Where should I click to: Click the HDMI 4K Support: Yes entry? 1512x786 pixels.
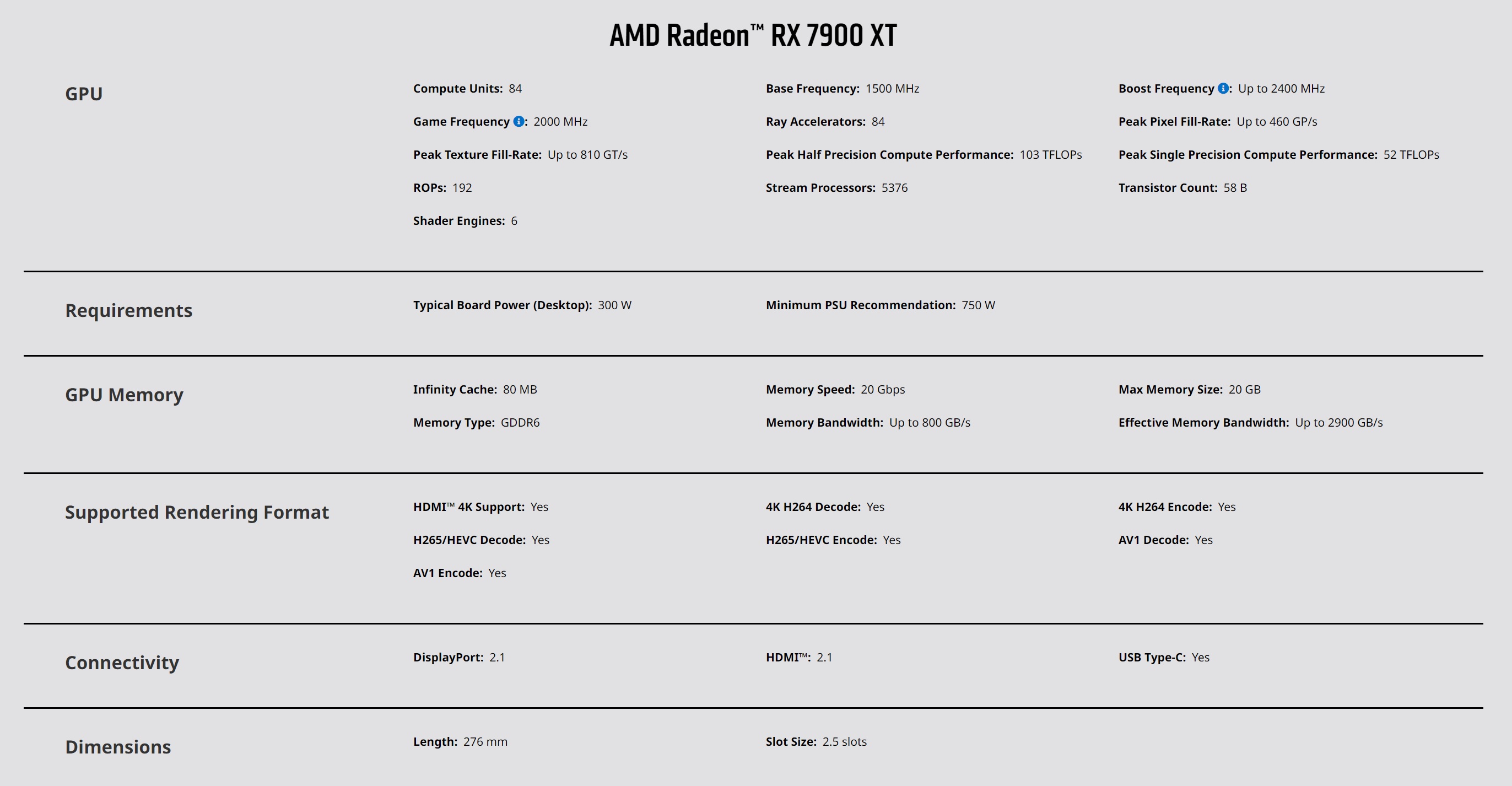click(480, 507)
